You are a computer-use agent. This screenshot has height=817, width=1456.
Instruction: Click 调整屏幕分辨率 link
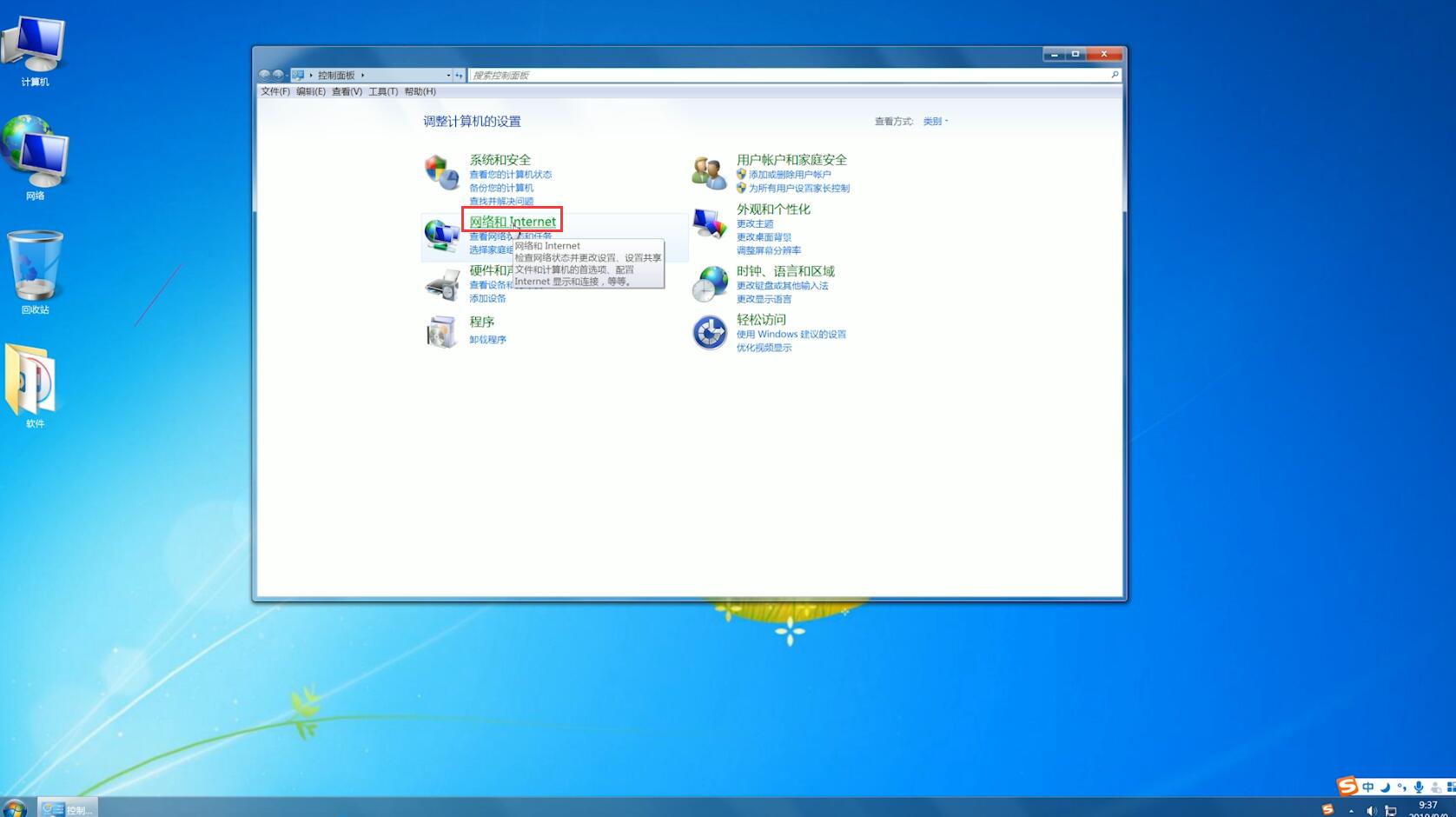[769, 250]
